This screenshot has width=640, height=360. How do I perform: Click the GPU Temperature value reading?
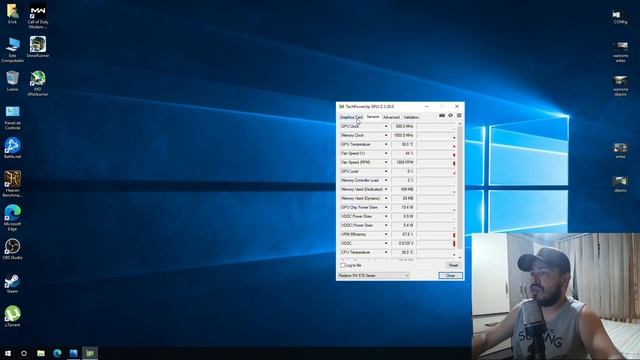[x=403, y=144]
